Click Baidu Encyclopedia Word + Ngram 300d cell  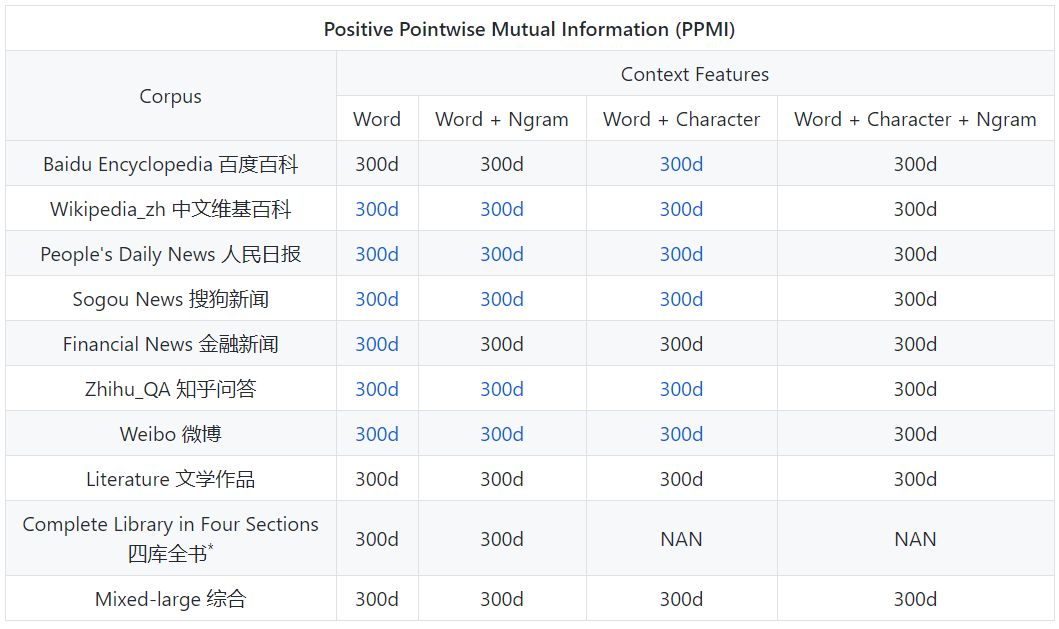point(502,164)
